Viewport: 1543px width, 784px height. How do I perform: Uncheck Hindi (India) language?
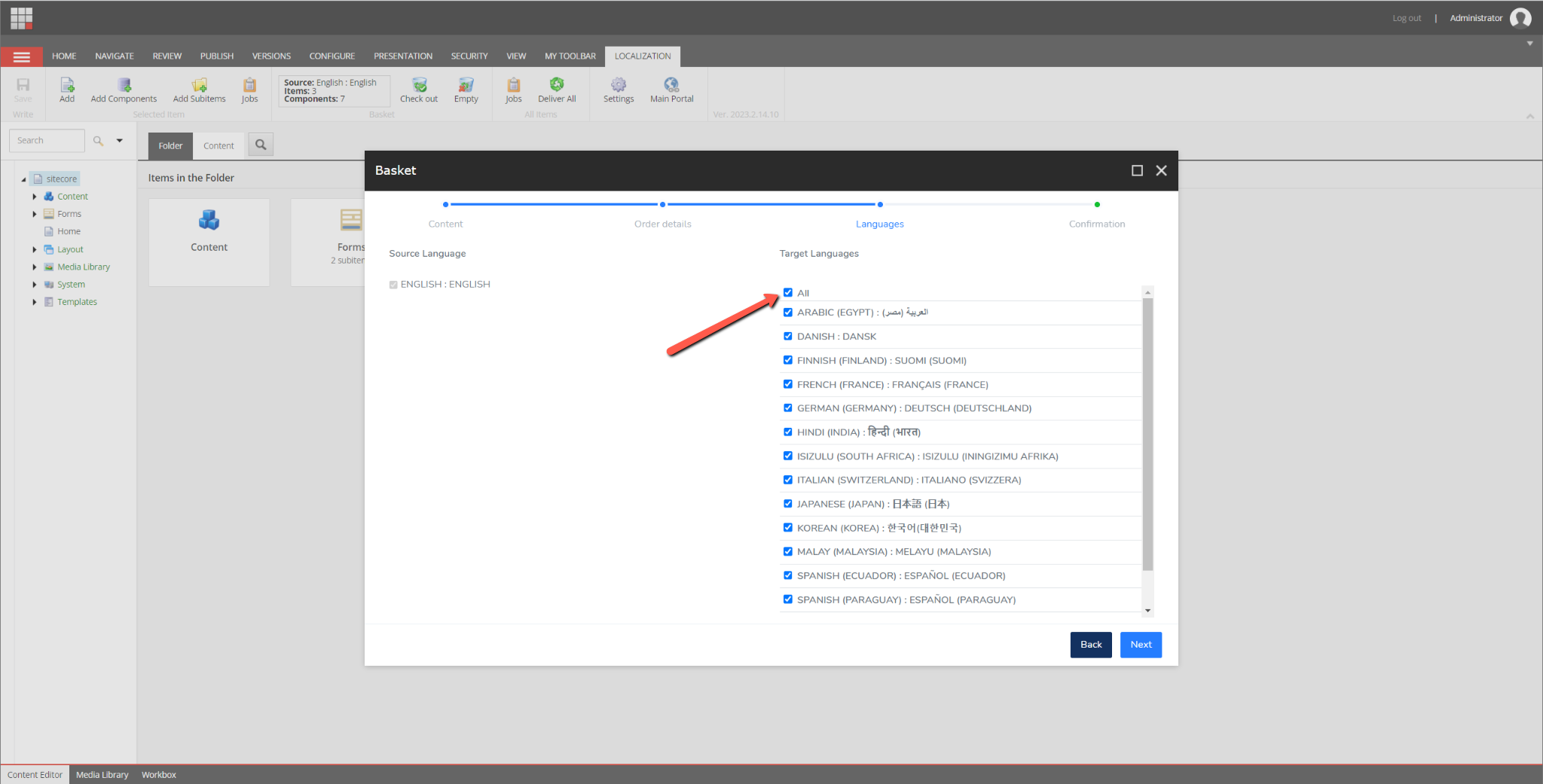click(x=788, y=432)
